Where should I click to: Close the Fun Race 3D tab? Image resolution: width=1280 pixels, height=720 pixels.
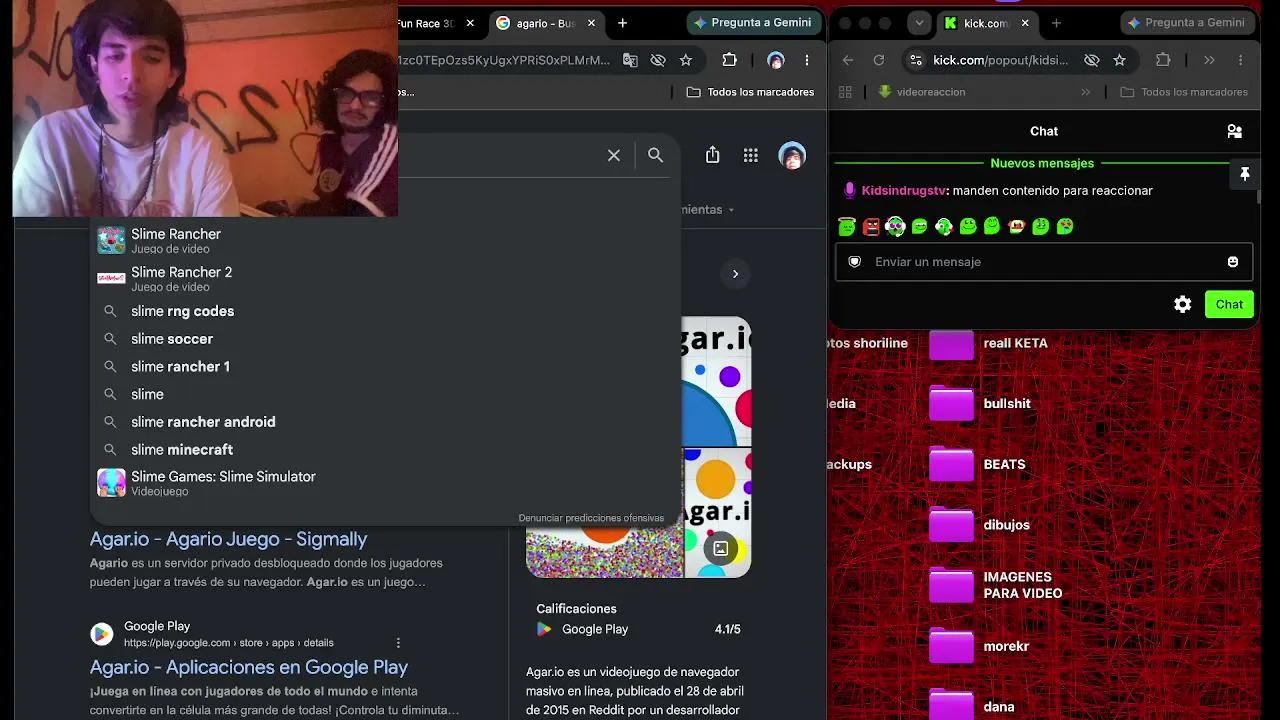(470, 23)
